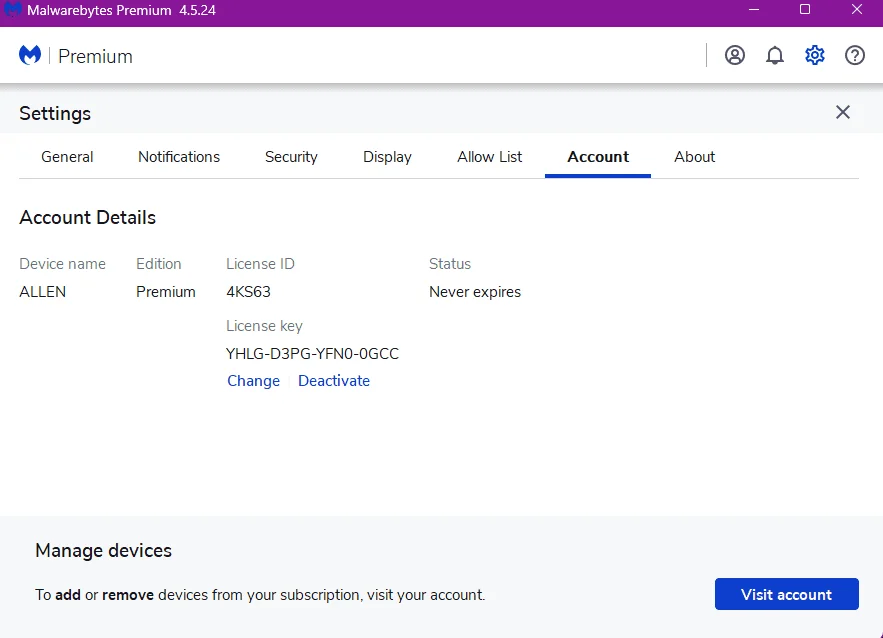Viewport: 883px width, 638px height.
Task: Open the Allow List tab
Action: [x=489, y=157]
